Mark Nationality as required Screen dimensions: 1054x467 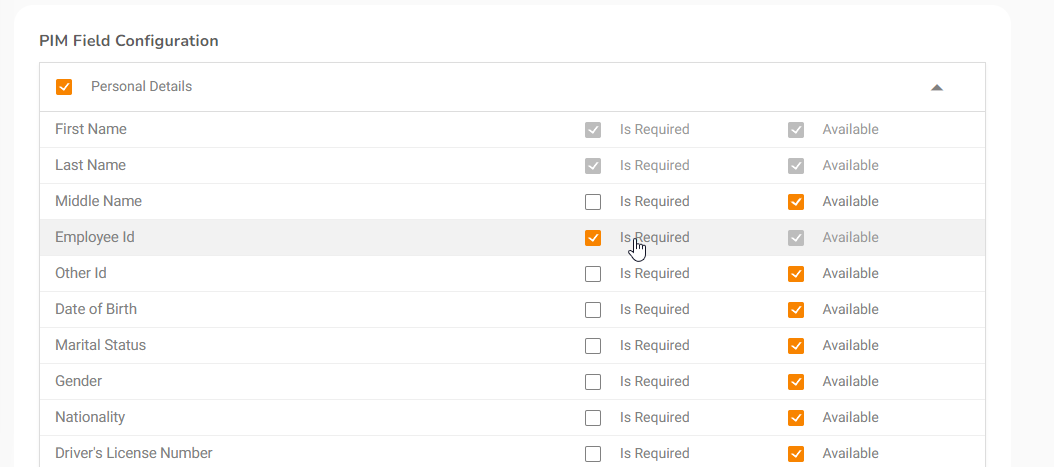coord(593,418)
